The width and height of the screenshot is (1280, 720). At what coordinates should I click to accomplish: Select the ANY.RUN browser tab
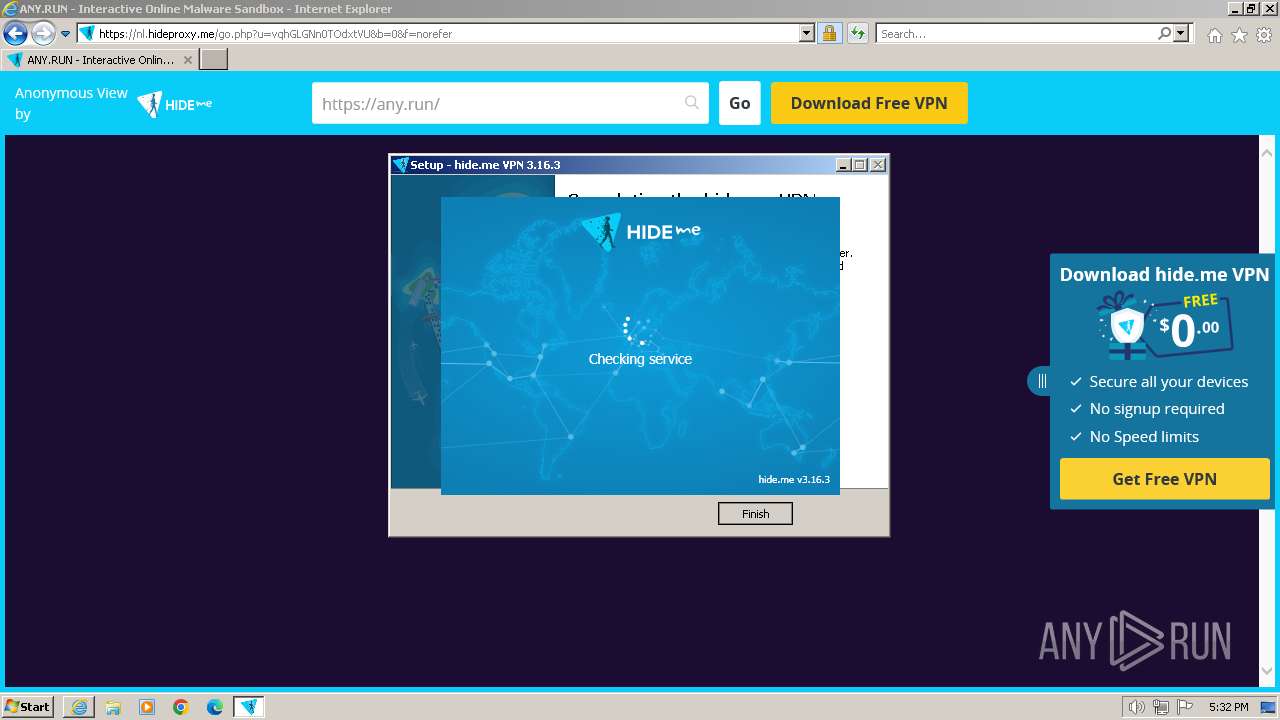99,60
